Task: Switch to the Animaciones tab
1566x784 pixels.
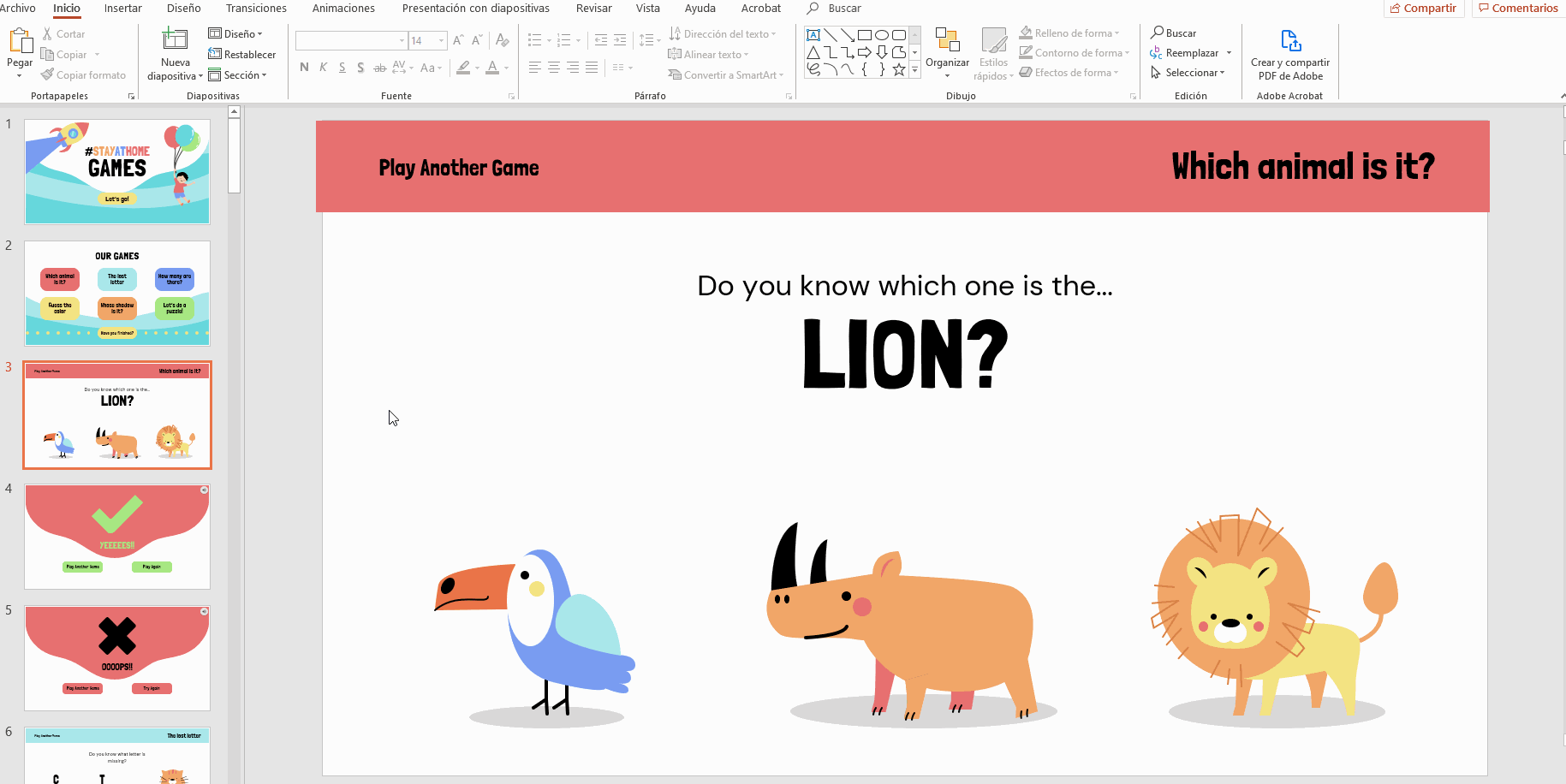Action: coord(343,8)
